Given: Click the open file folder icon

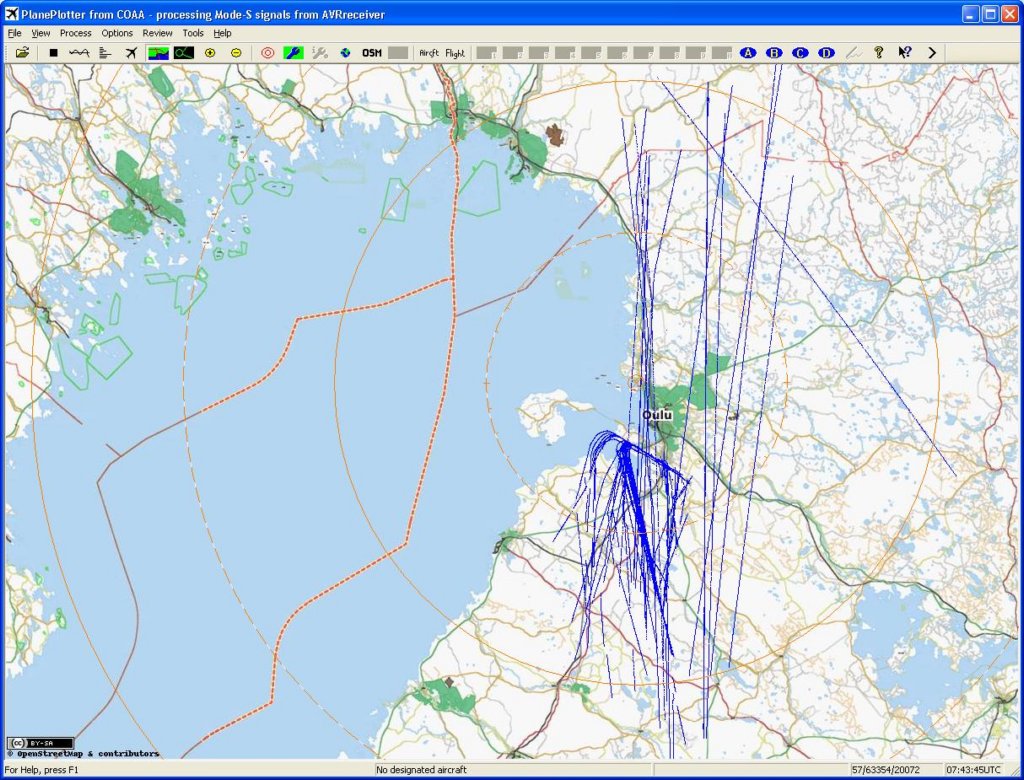Looking at the screenshot, I should coord(22,53).
